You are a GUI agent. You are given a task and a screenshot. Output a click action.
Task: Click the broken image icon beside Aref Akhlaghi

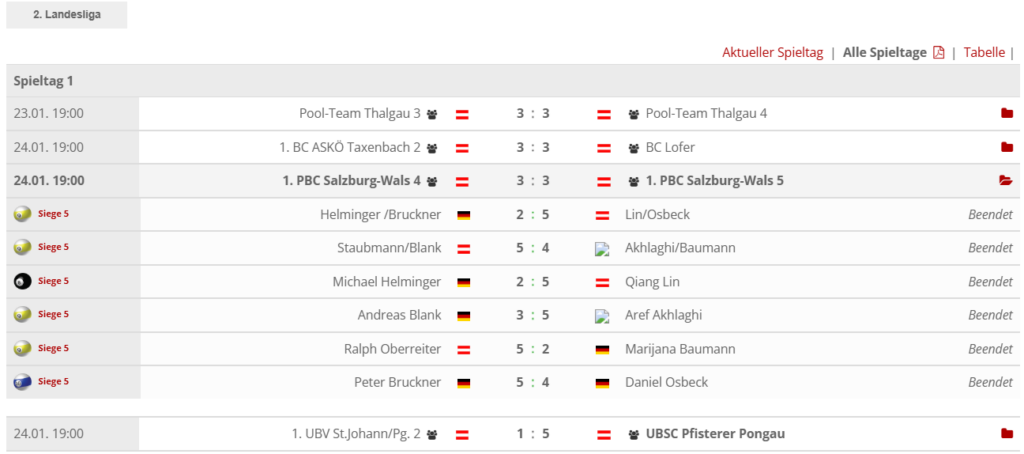click(x=602, y=316)
